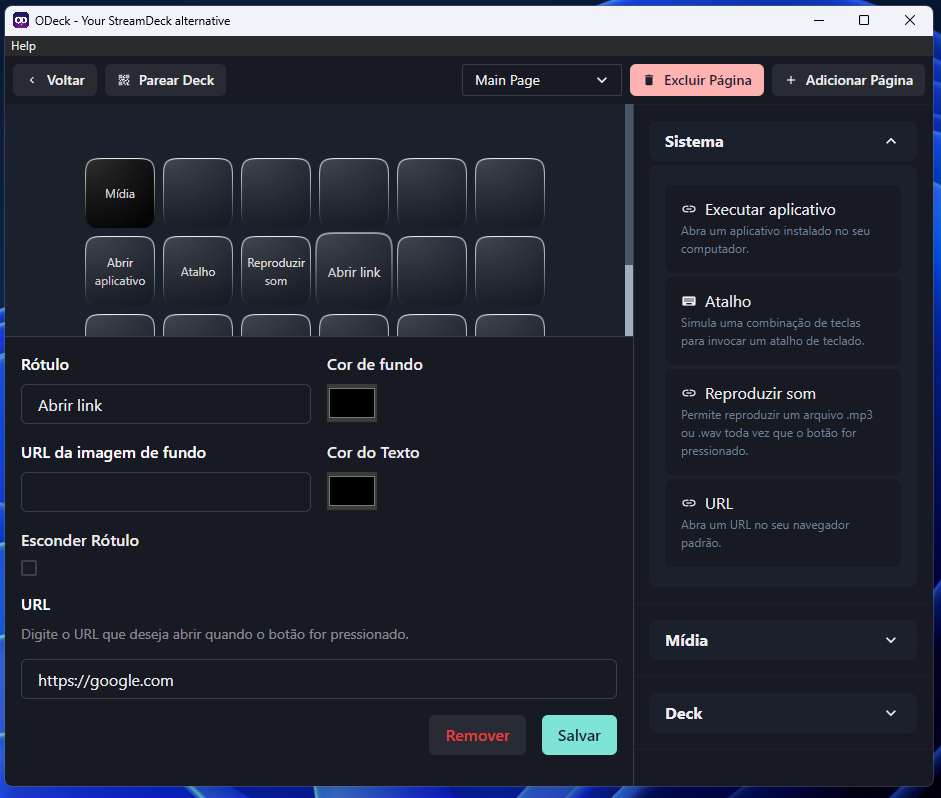This screenshot has height=798, width=941.
Task: Expand the Deck section
Action: [x=782, y=712]
